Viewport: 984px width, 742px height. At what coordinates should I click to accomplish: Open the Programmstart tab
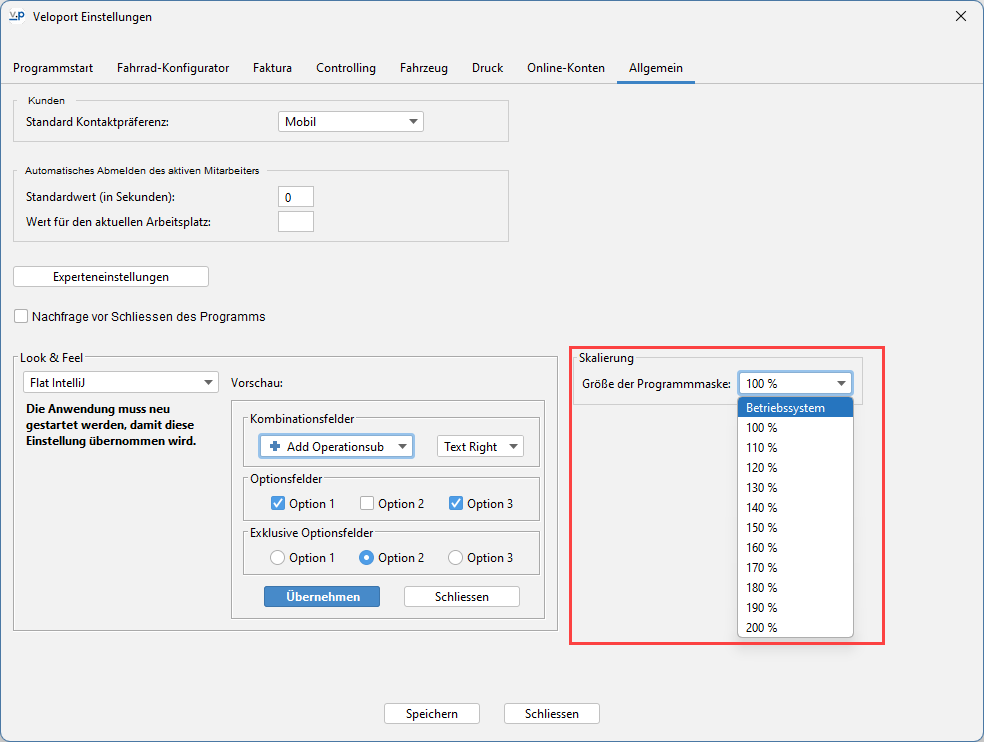pos(53,68)
